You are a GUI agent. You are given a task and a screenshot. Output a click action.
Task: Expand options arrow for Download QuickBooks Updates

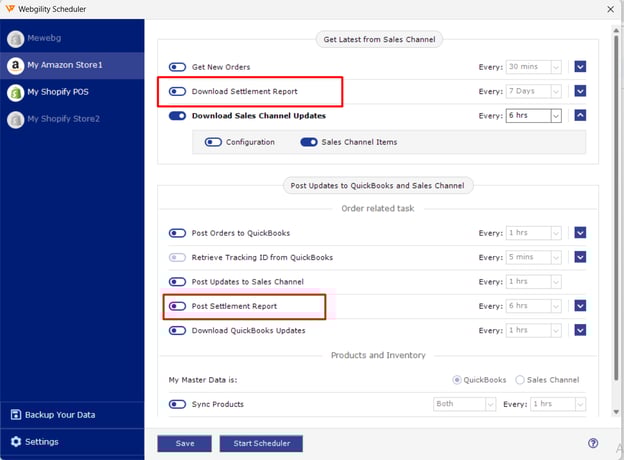580,330
